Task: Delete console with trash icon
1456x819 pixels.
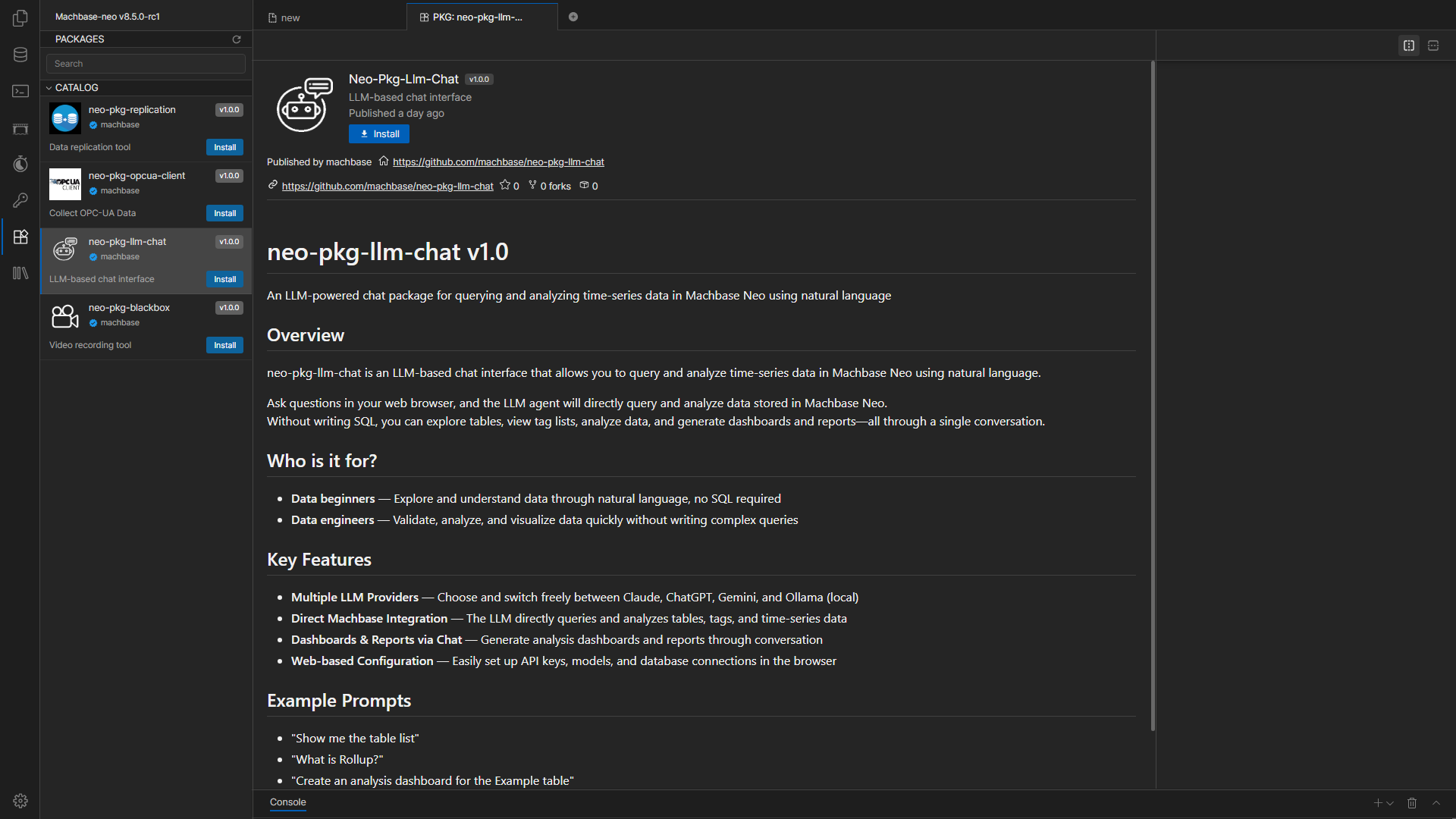Action: tap(1412, 803)
